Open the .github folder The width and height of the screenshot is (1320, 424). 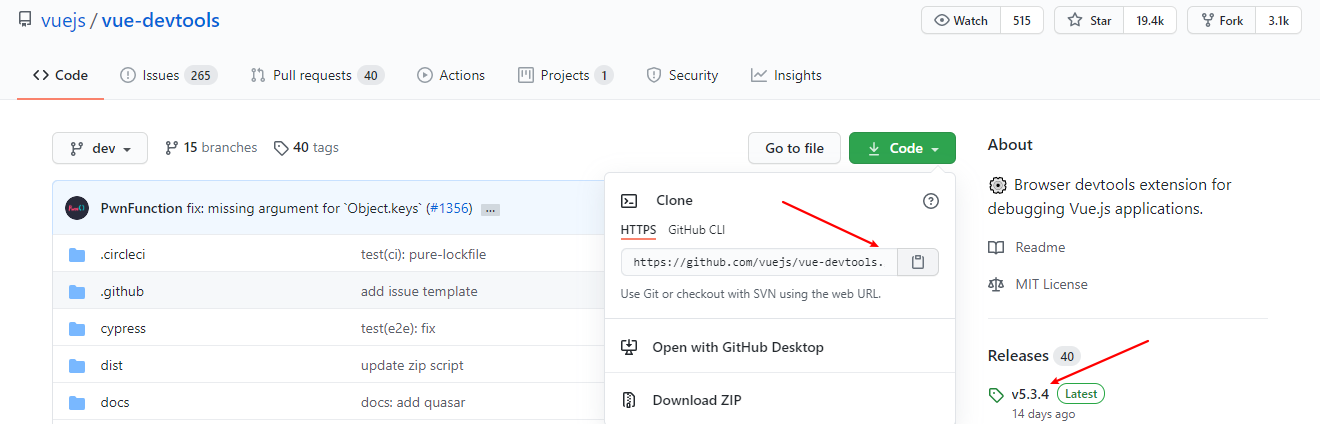(x=122, y=292)
